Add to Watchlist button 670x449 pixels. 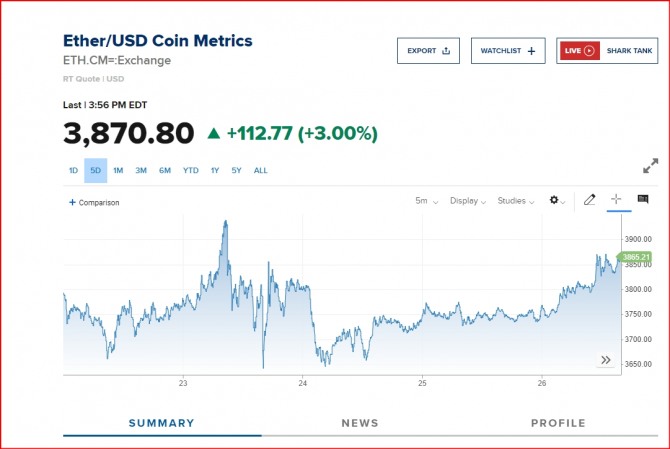(x=508, y=50)
